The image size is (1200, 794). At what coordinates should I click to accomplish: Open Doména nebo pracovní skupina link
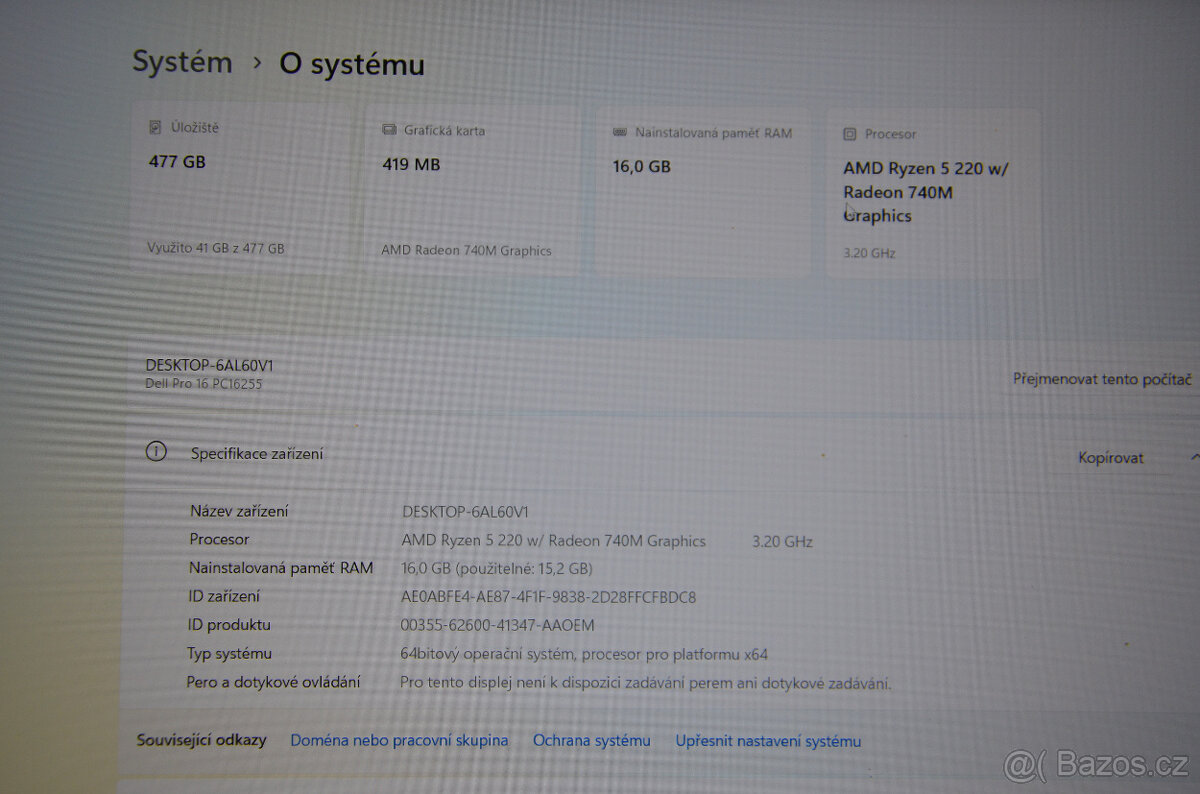coord(399,740)
